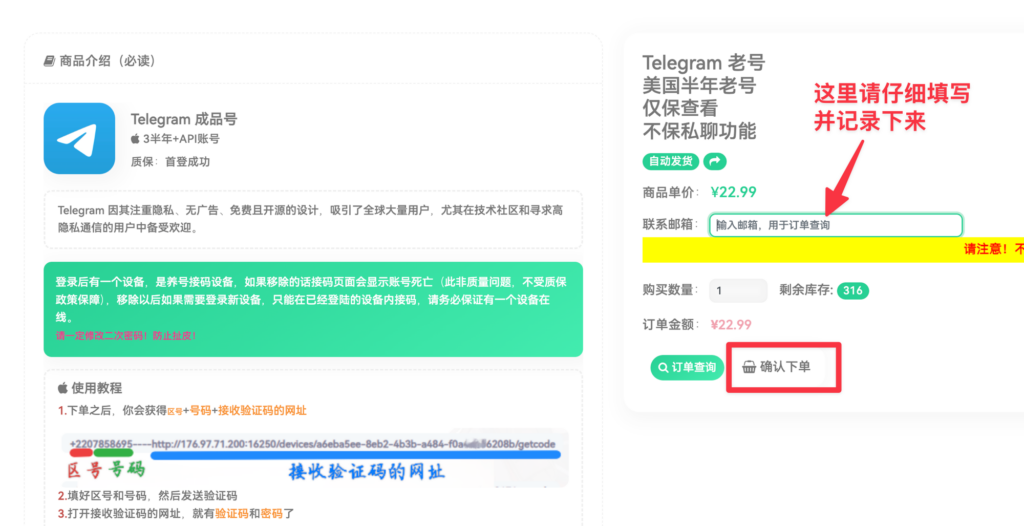1024x526 pixels.
Task: Click the share arrow badge icon
Action: (714, 161)
